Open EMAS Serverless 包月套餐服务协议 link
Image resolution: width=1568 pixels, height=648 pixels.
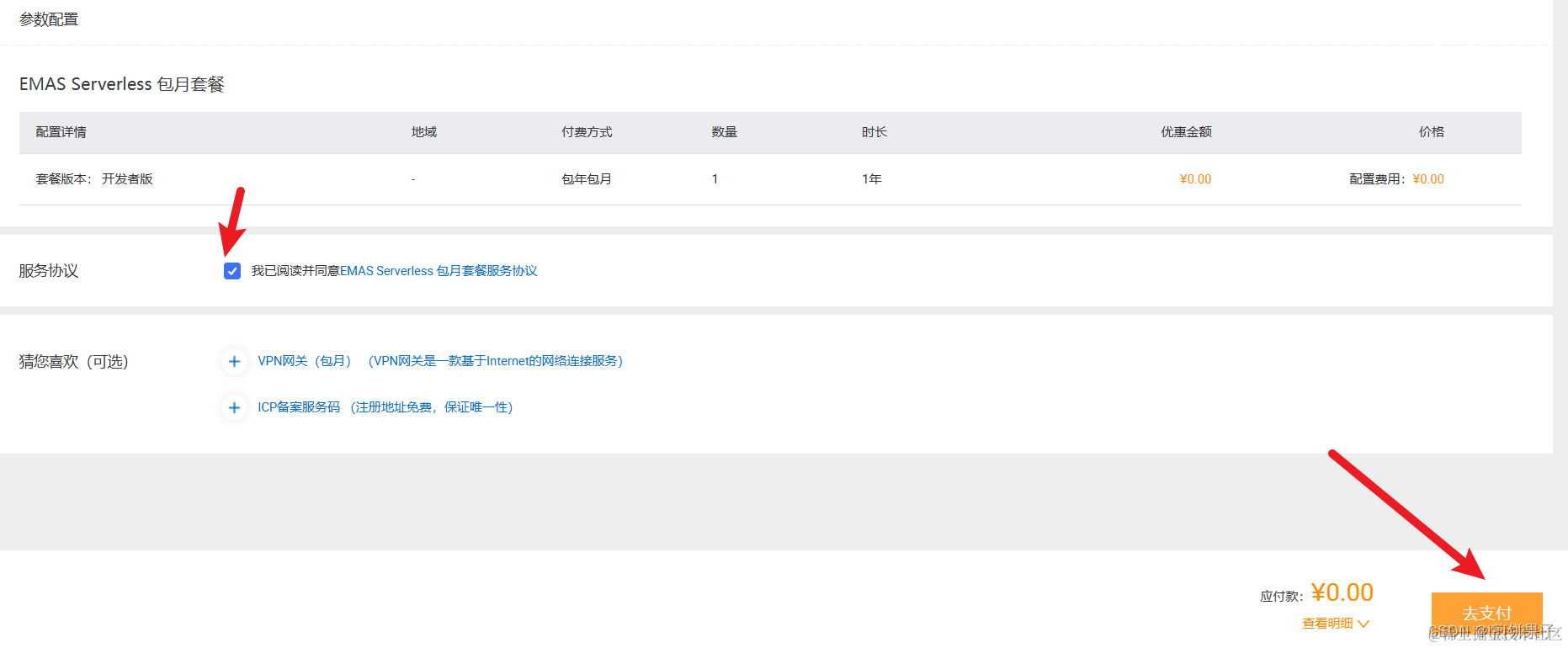point(439,271)
